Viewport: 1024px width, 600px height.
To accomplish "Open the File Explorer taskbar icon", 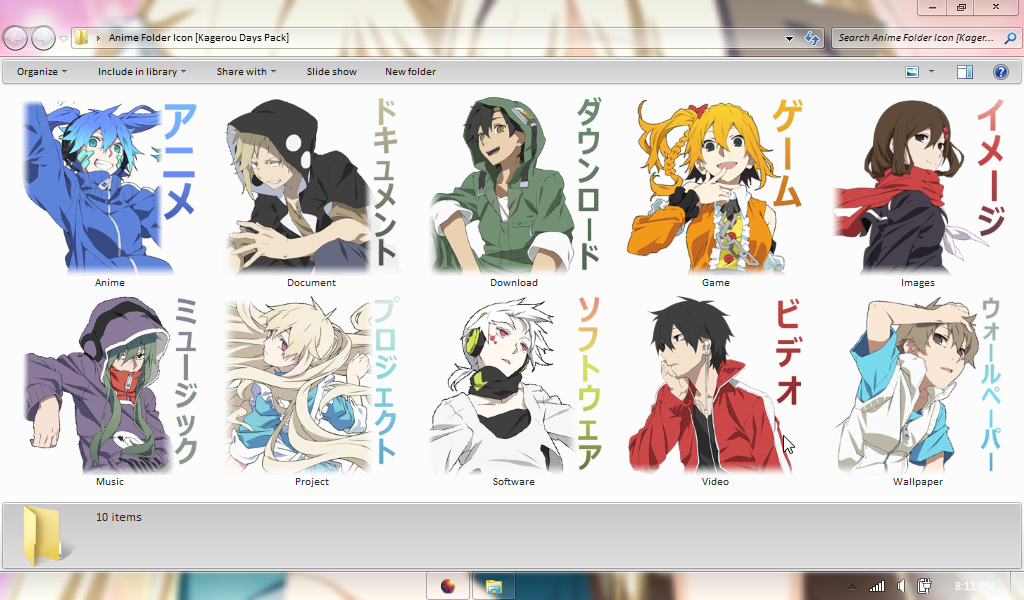I will (x=494, y=586).
